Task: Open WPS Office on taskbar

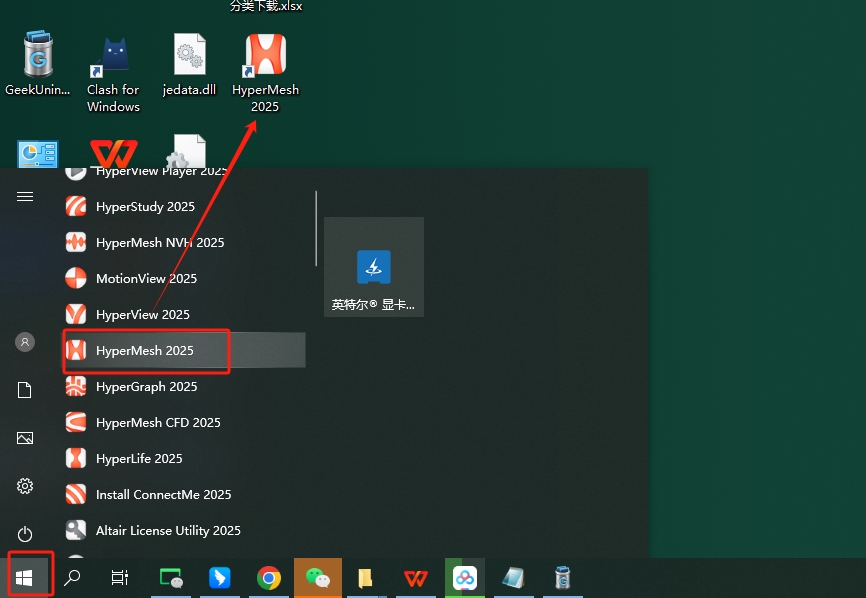Action: 416,578
